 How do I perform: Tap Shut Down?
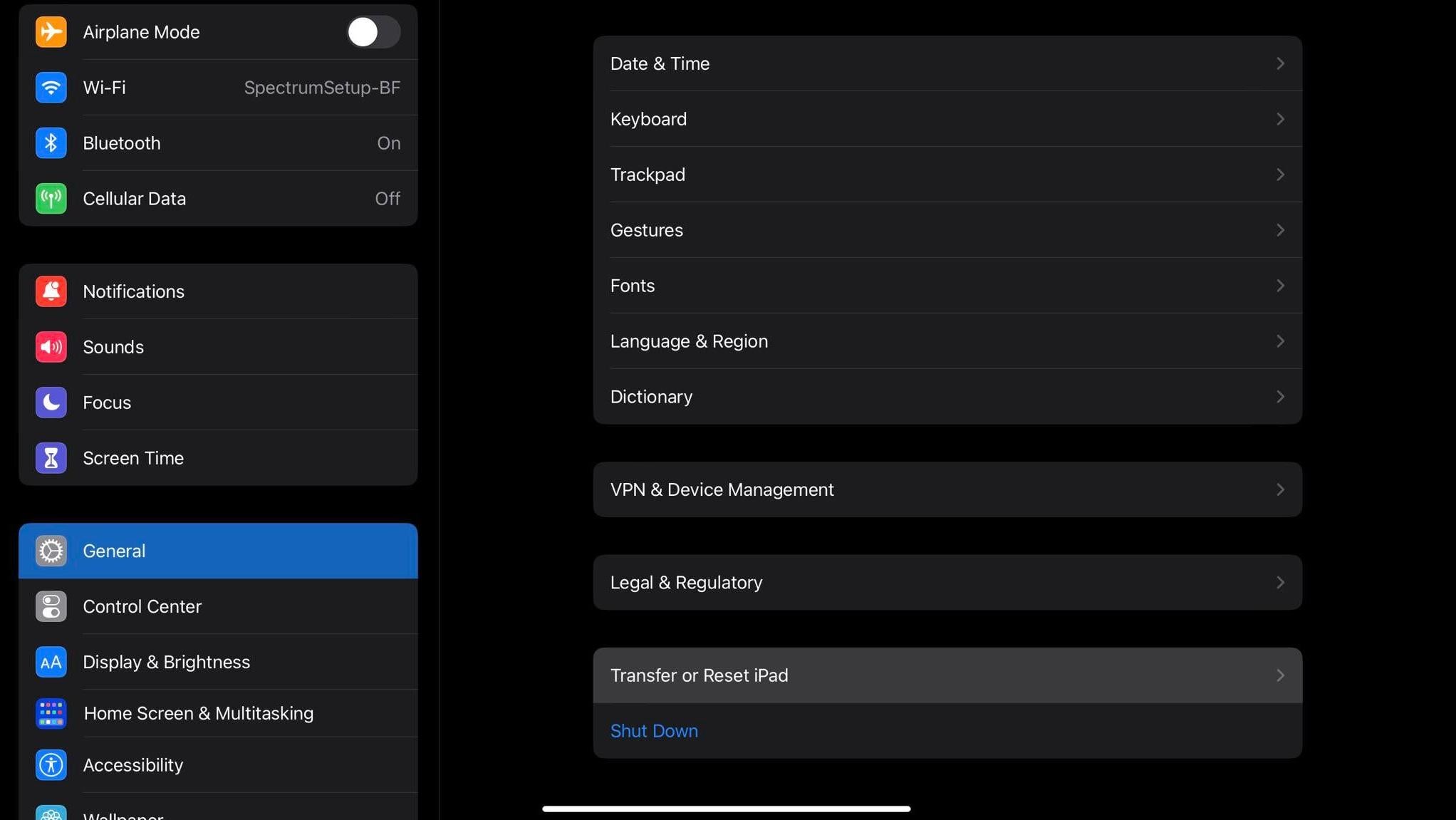point(653,730)
